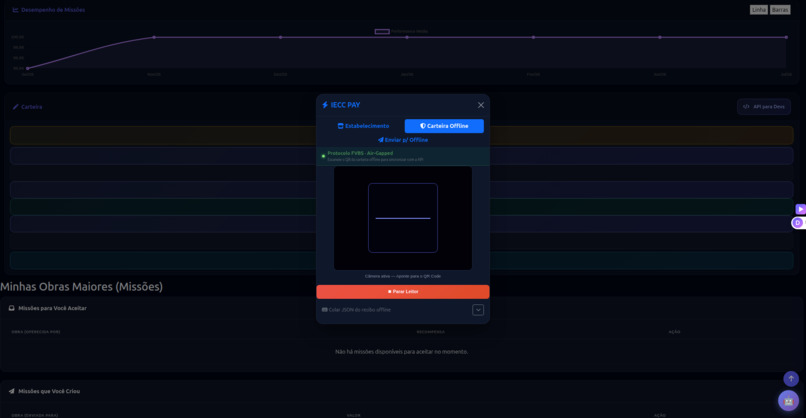Click the Missões para Você Aceitar inbox icon

(11, 308)
